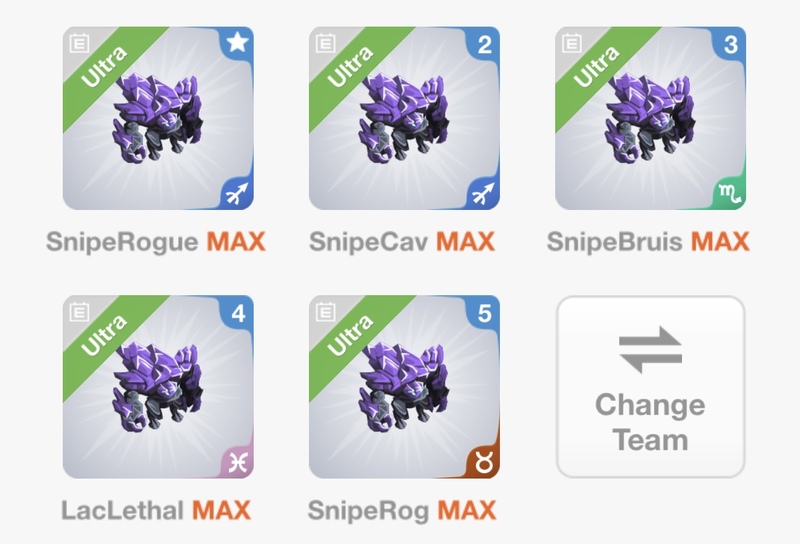The image size is (800, 544).
Task: Open the notes icon on SnipeCav card
Action: pos(326,43)
